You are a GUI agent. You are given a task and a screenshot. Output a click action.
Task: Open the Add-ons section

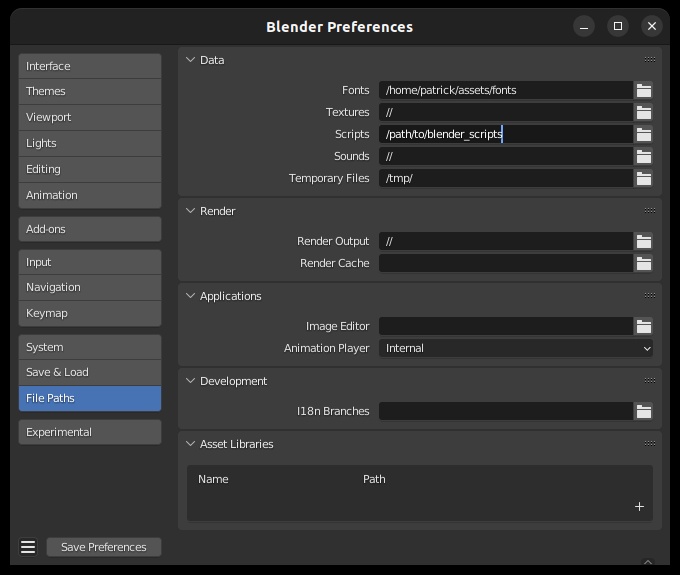click(x=90, y=229)
